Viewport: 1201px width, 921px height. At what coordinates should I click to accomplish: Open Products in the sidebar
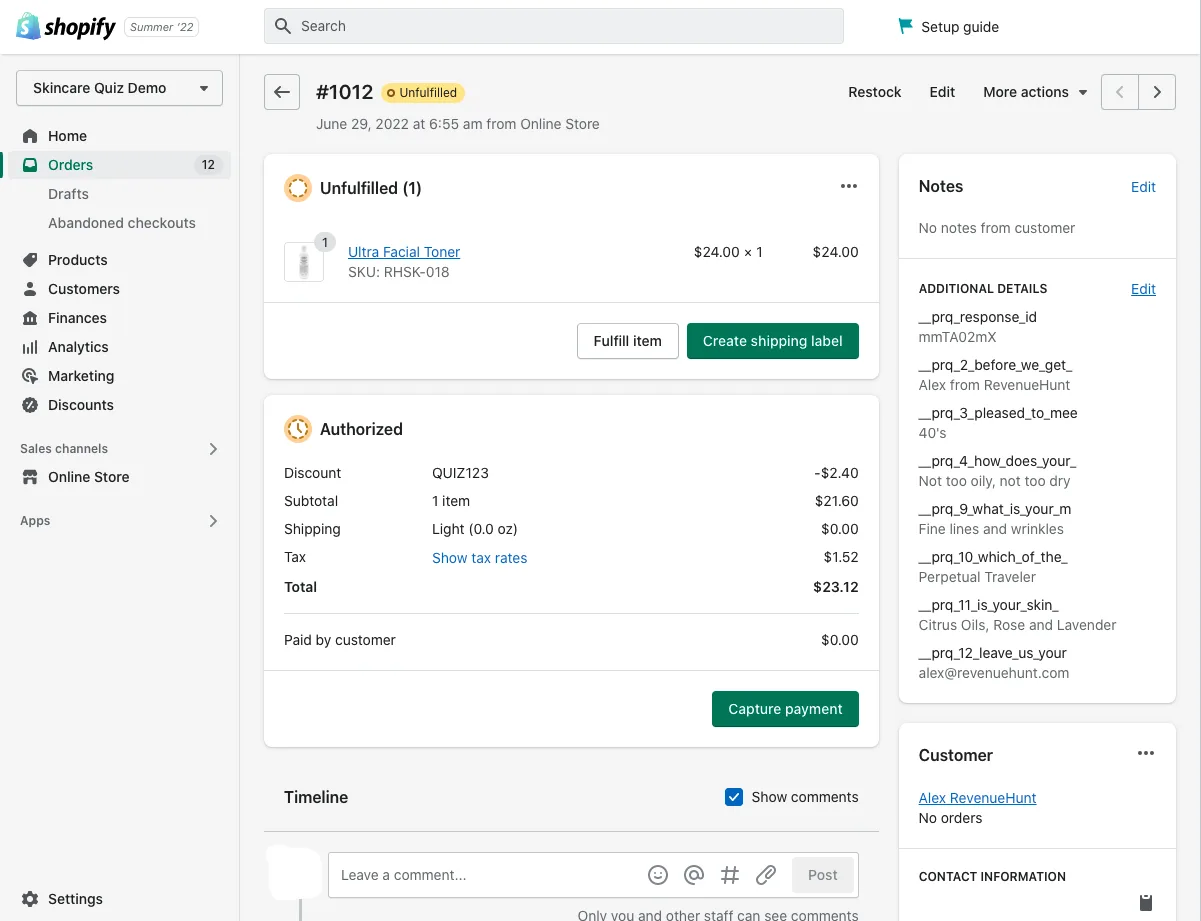77,260
